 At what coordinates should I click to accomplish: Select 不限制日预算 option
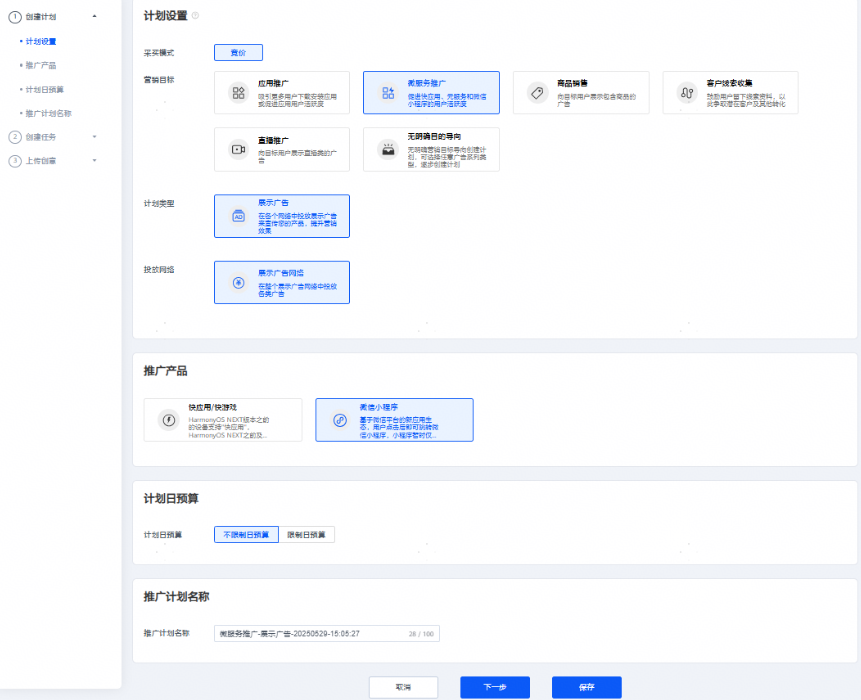coord(246,535)
